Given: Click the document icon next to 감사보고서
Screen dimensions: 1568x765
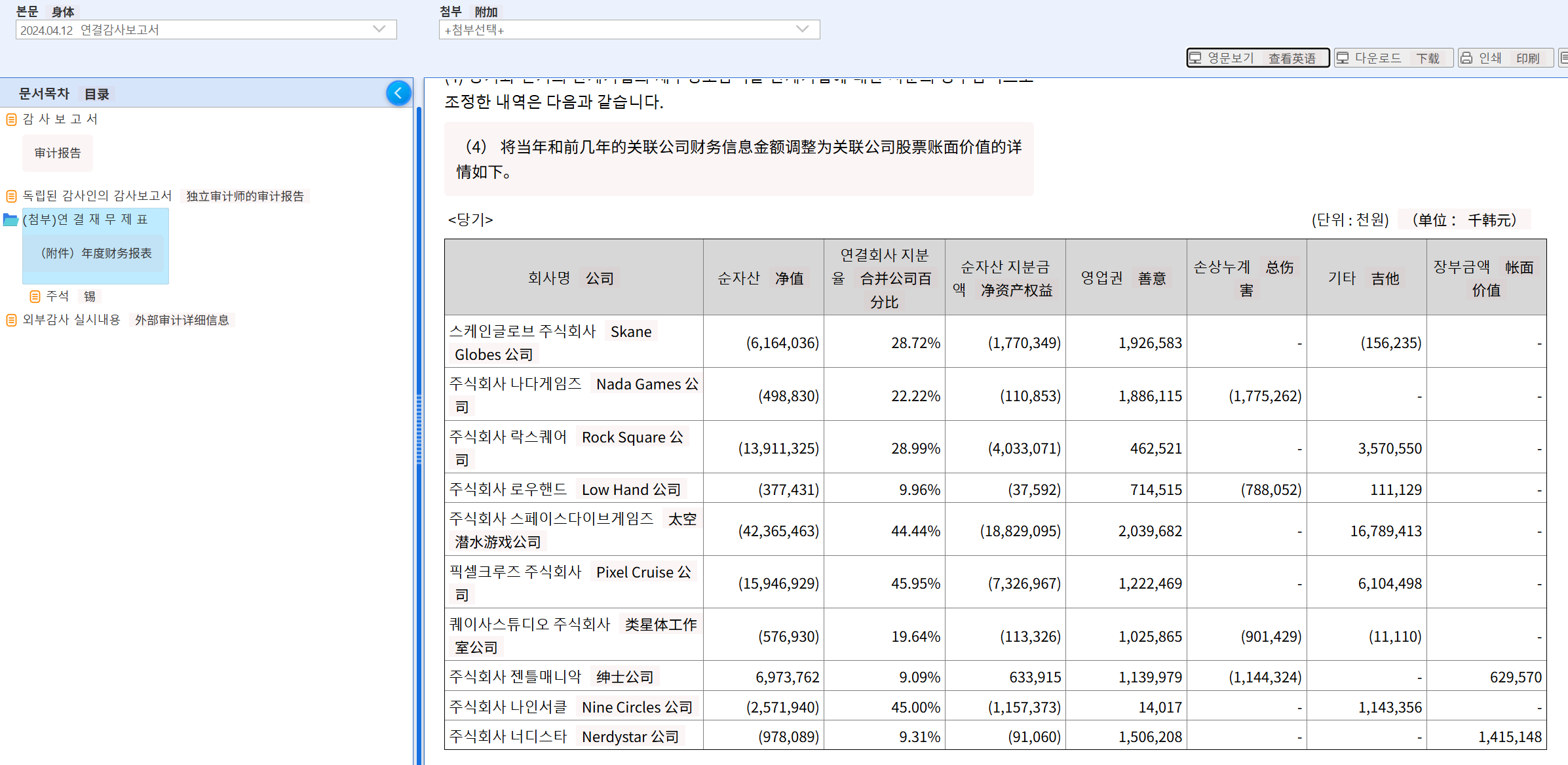Looking at the screenshot, I should pos(11,119).
